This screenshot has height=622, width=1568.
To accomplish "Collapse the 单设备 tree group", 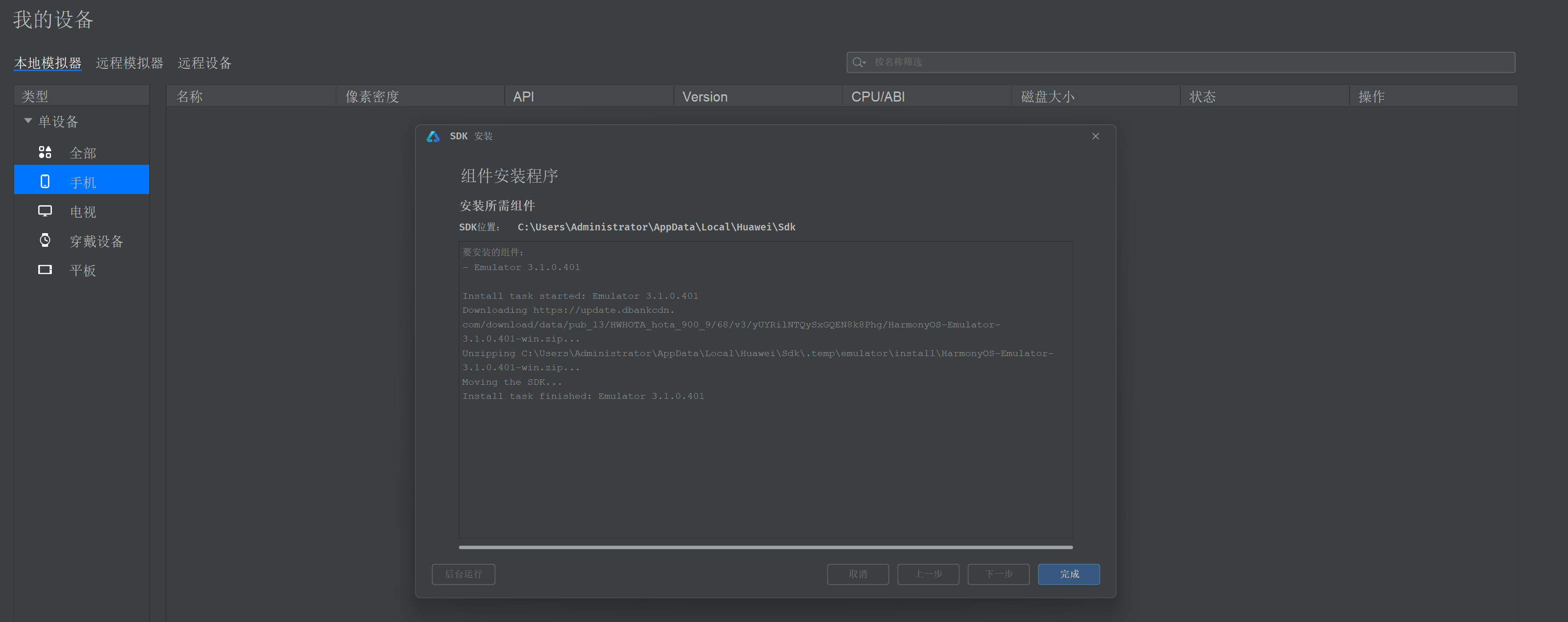I will (x=28, y=121).
